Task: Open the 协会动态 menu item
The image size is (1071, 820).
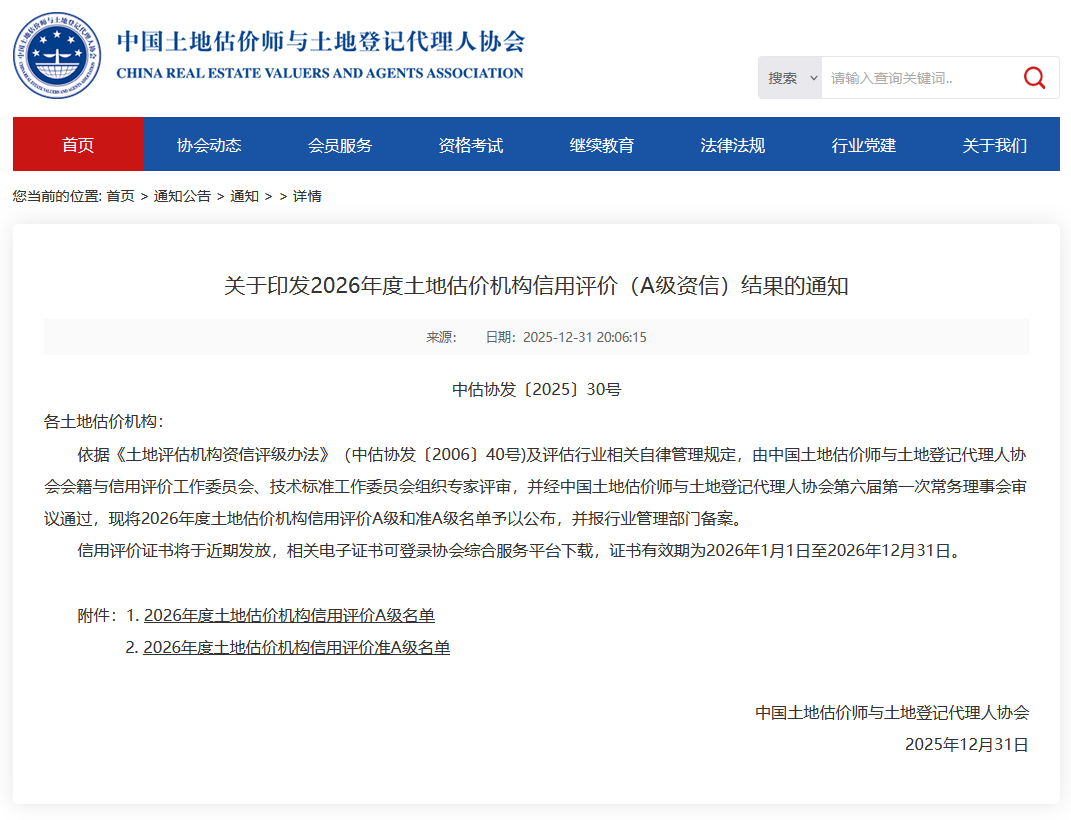Action: coord(209,145)
